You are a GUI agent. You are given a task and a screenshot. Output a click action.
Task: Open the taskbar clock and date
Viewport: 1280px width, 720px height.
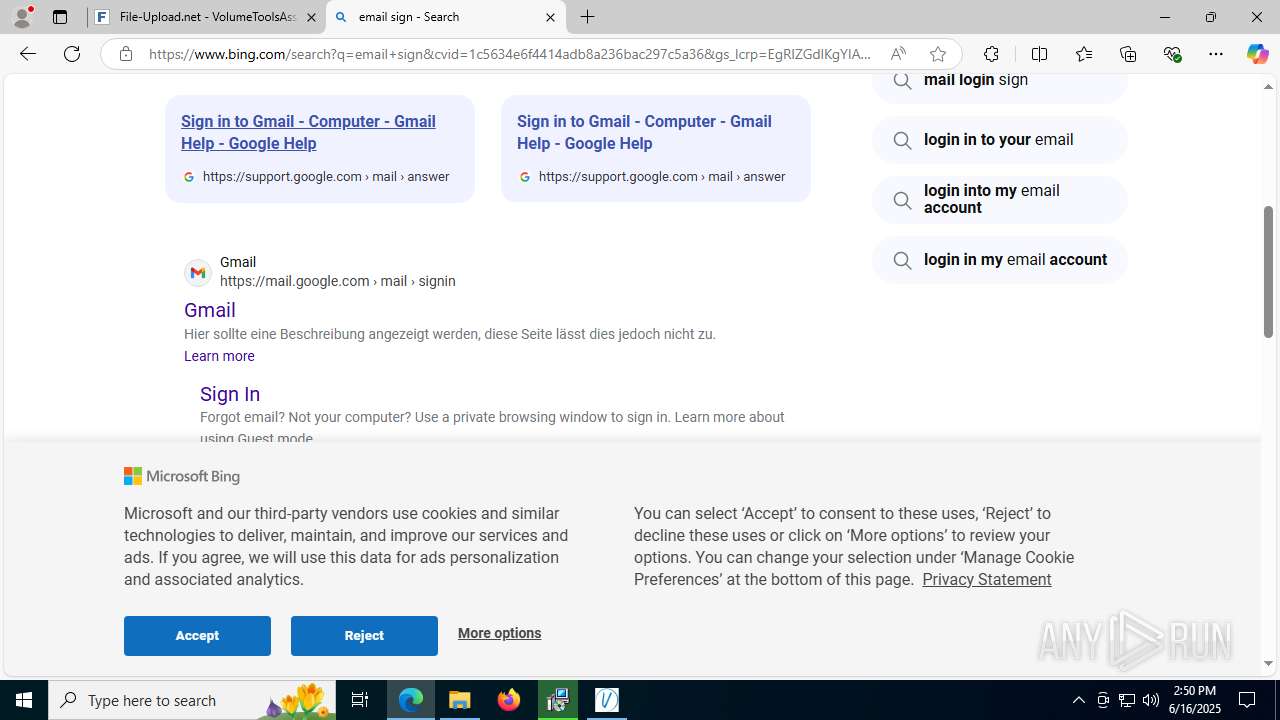[x=1194, y=700]
